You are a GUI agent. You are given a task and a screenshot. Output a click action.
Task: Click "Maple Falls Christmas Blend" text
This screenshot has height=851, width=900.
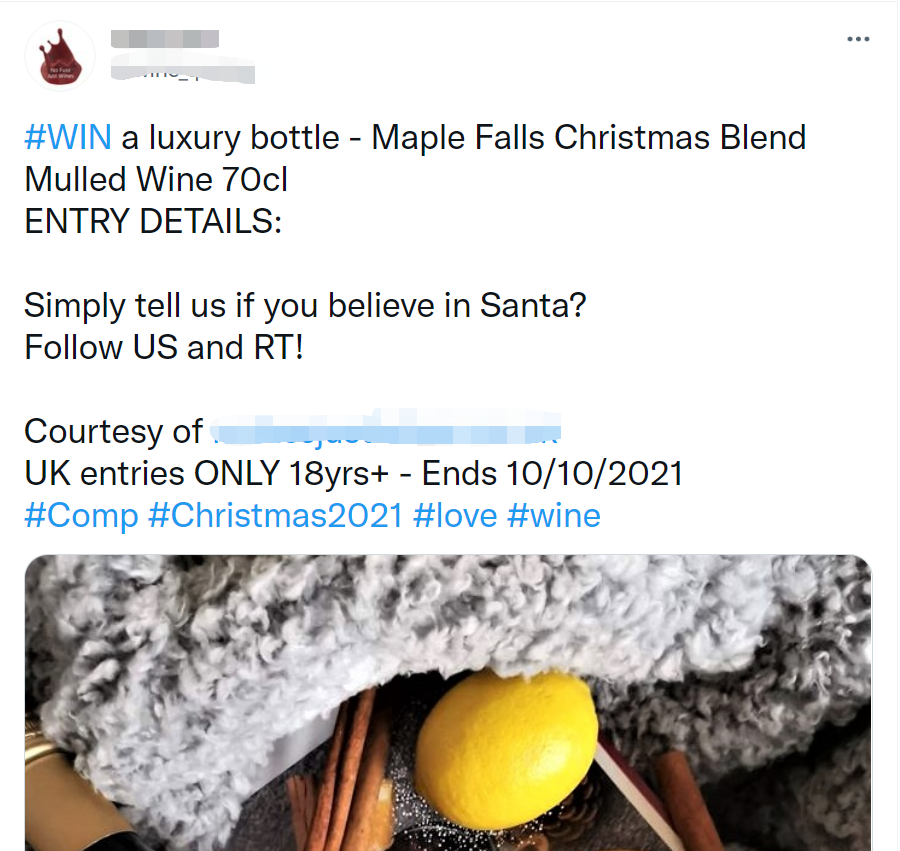(588, 137)
